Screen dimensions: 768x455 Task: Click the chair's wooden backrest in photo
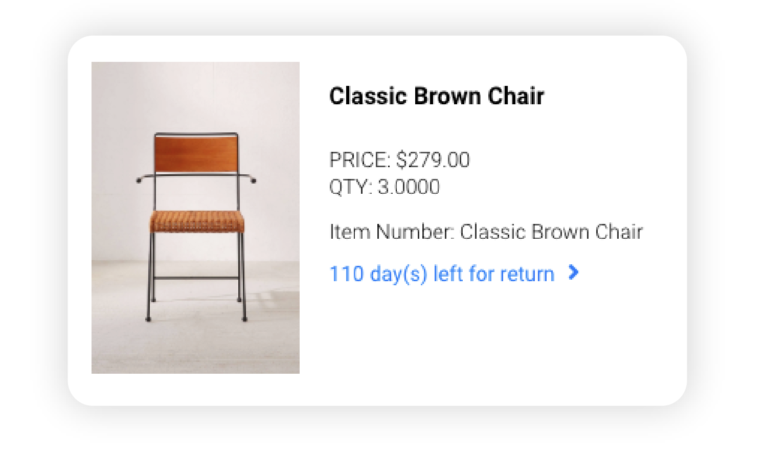click(x=196, y=154)
